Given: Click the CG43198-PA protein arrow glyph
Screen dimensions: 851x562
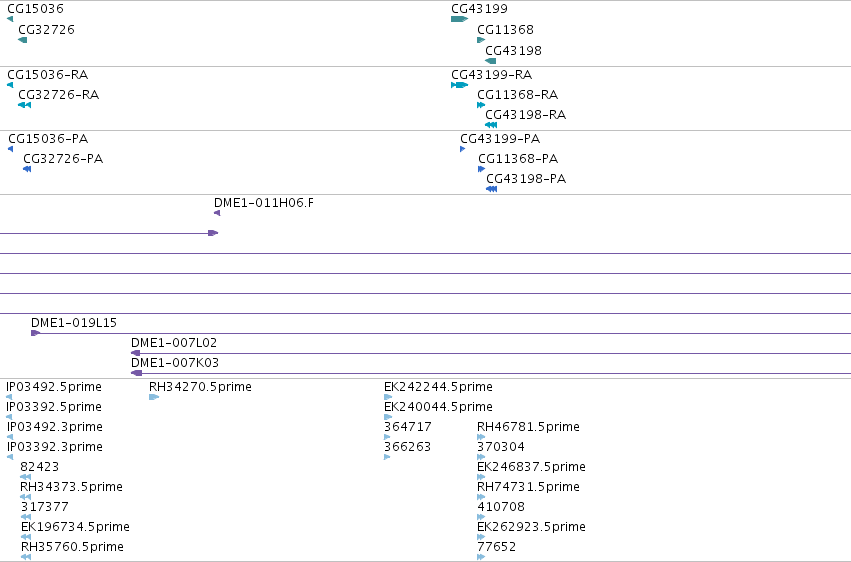Looking at the screenshot, I should pos(492,189).
